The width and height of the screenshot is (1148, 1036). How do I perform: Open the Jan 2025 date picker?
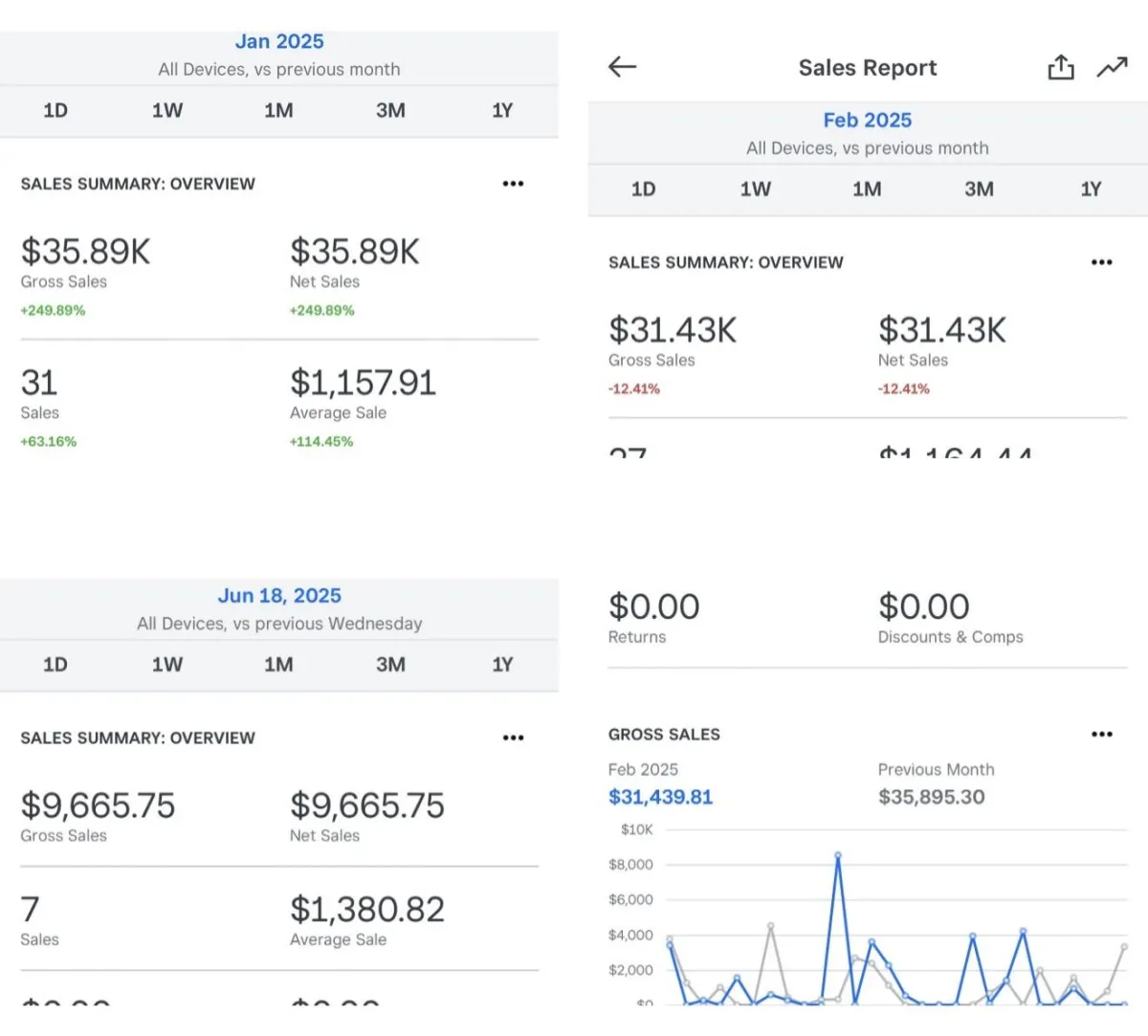[279, 41]
